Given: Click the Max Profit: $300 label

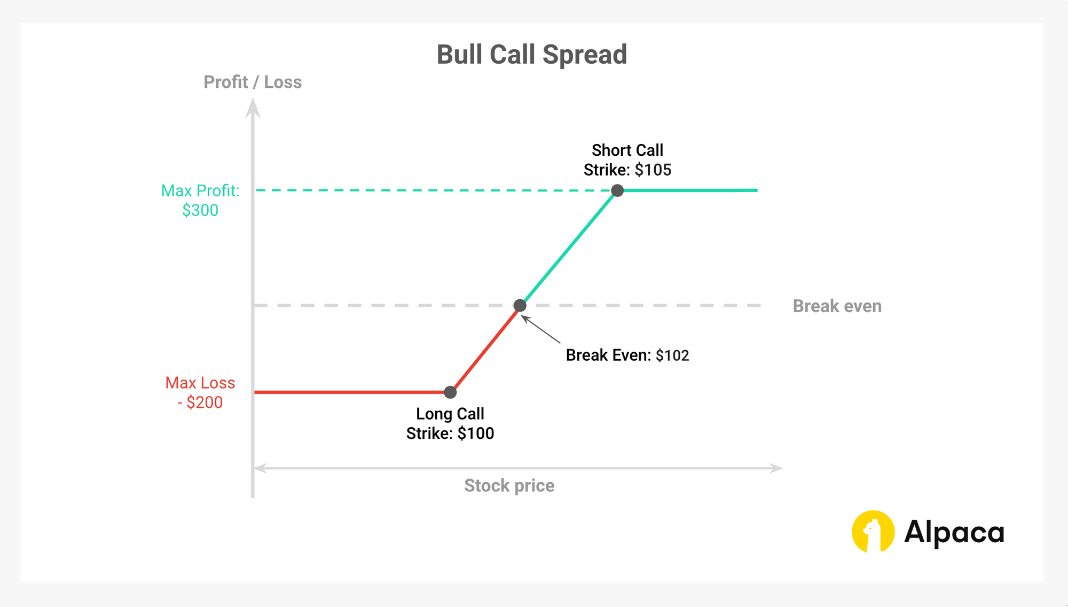Looking at the screenshot, I should [199, 200].
